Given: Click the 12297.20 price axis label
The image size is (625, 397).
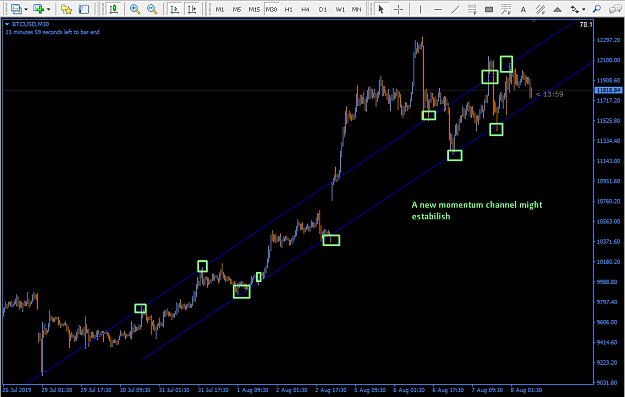Looking at the screenshot, I should (x=608, y=40).
